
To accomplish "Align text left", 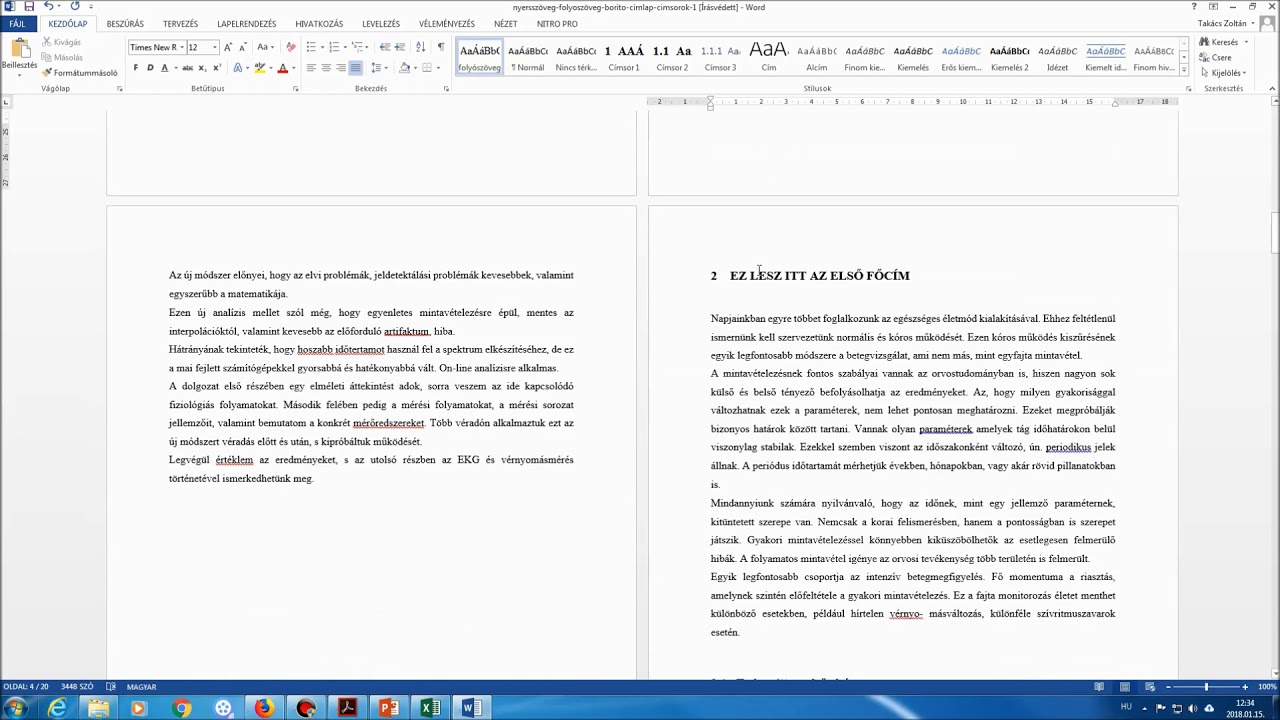I will click(x=311, y=68).
